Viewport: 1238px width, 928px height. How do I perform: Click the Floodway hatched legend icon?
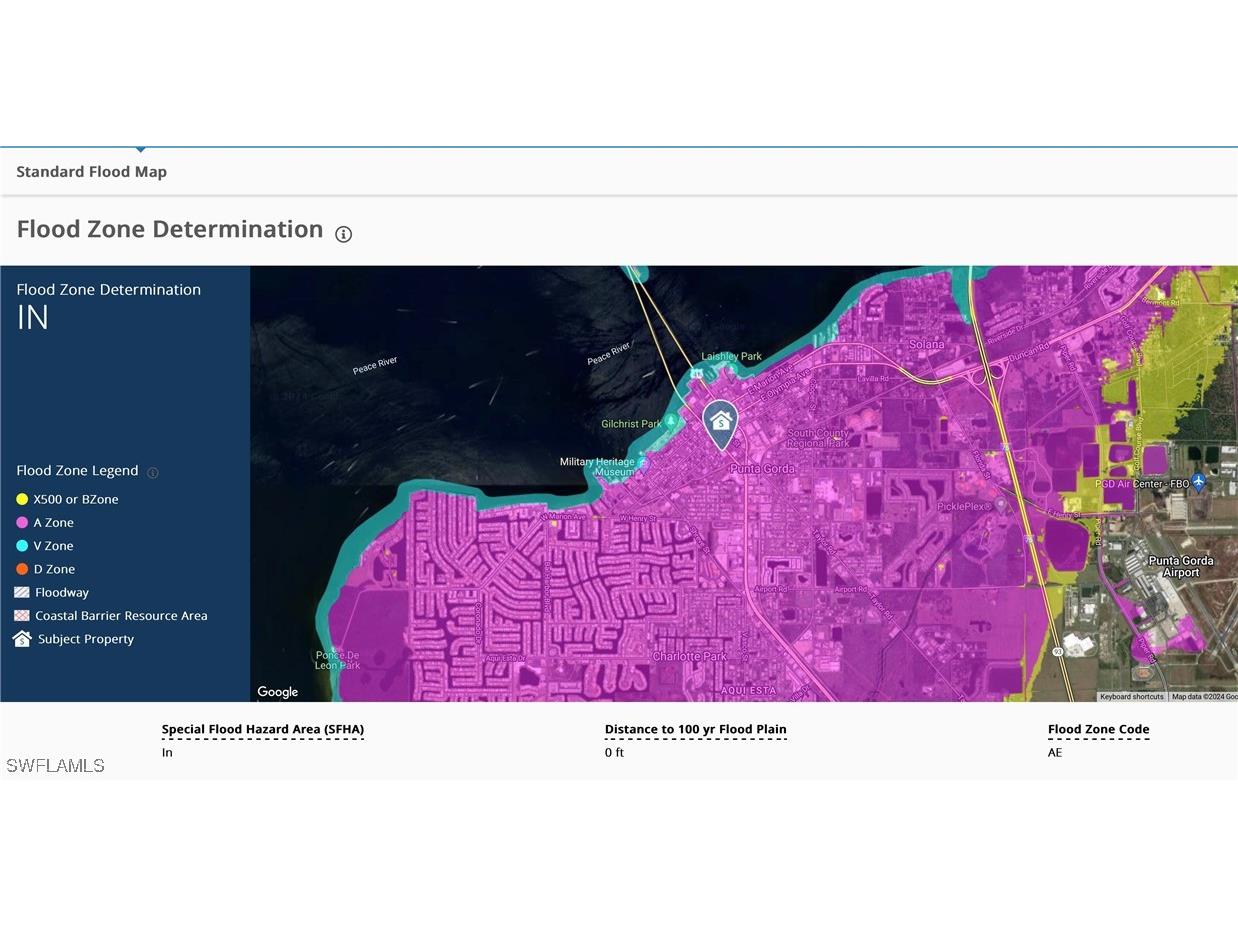[x=22, y=592]
